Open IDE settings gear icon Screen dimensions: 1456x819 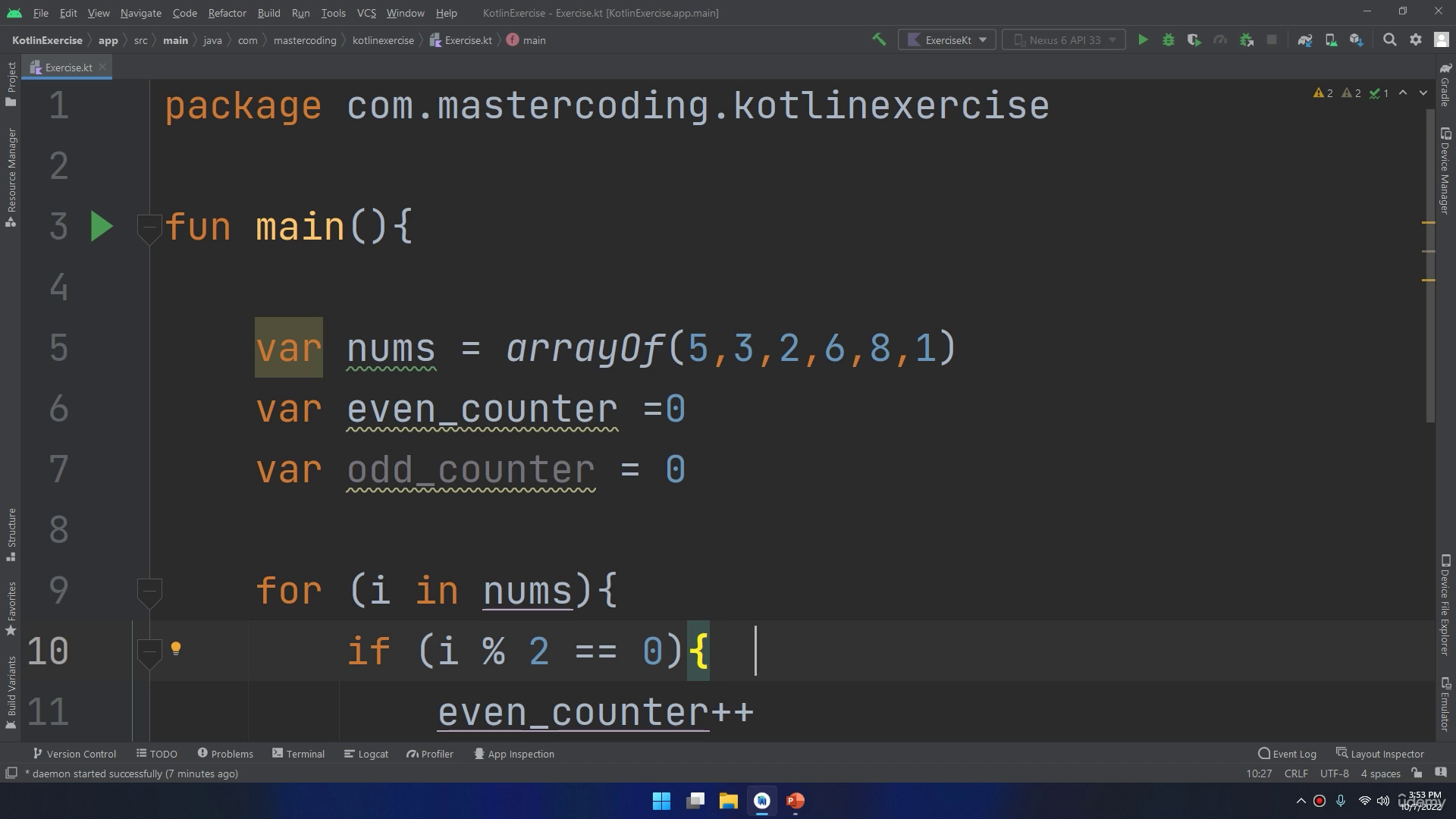[1416, 40]
